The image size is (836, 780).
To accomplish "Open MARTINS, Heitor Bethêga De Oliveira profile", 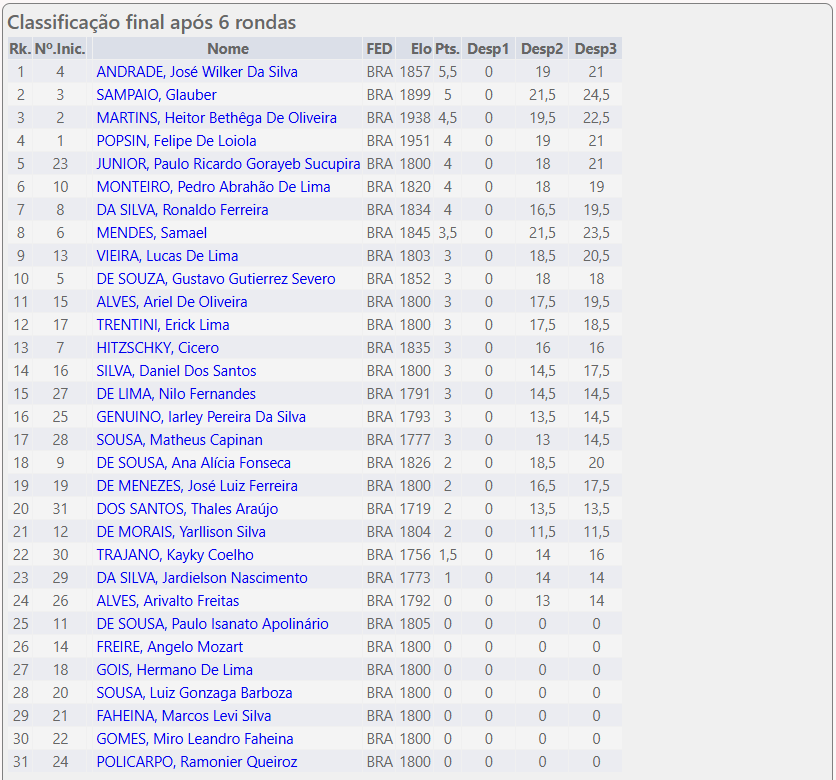I will [216, 118].
